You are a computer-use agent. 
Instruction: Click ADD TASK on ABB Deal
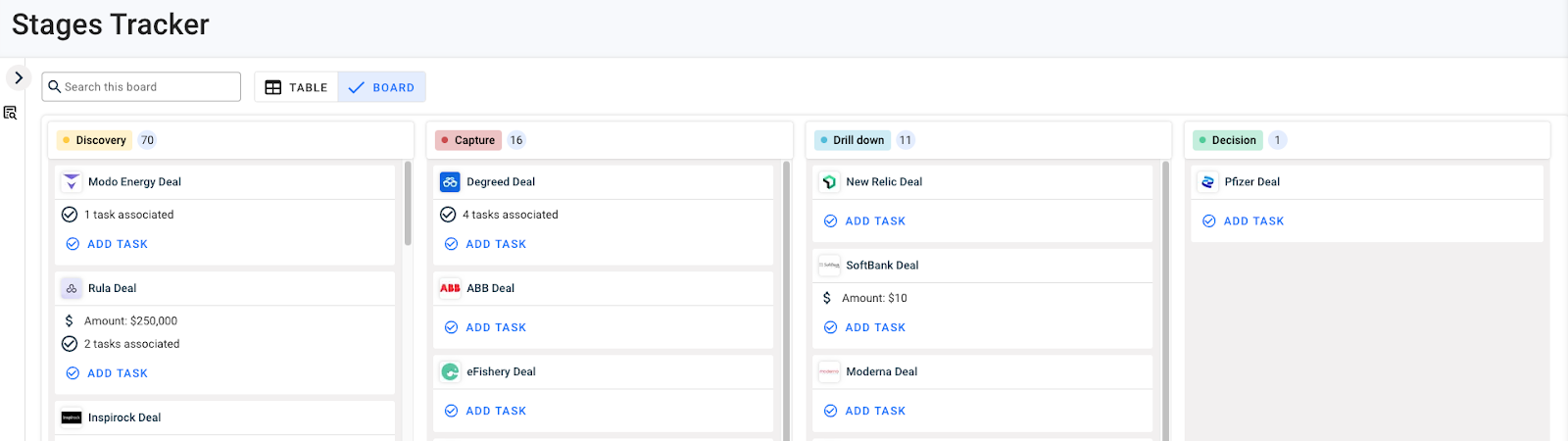coord(485,327)
